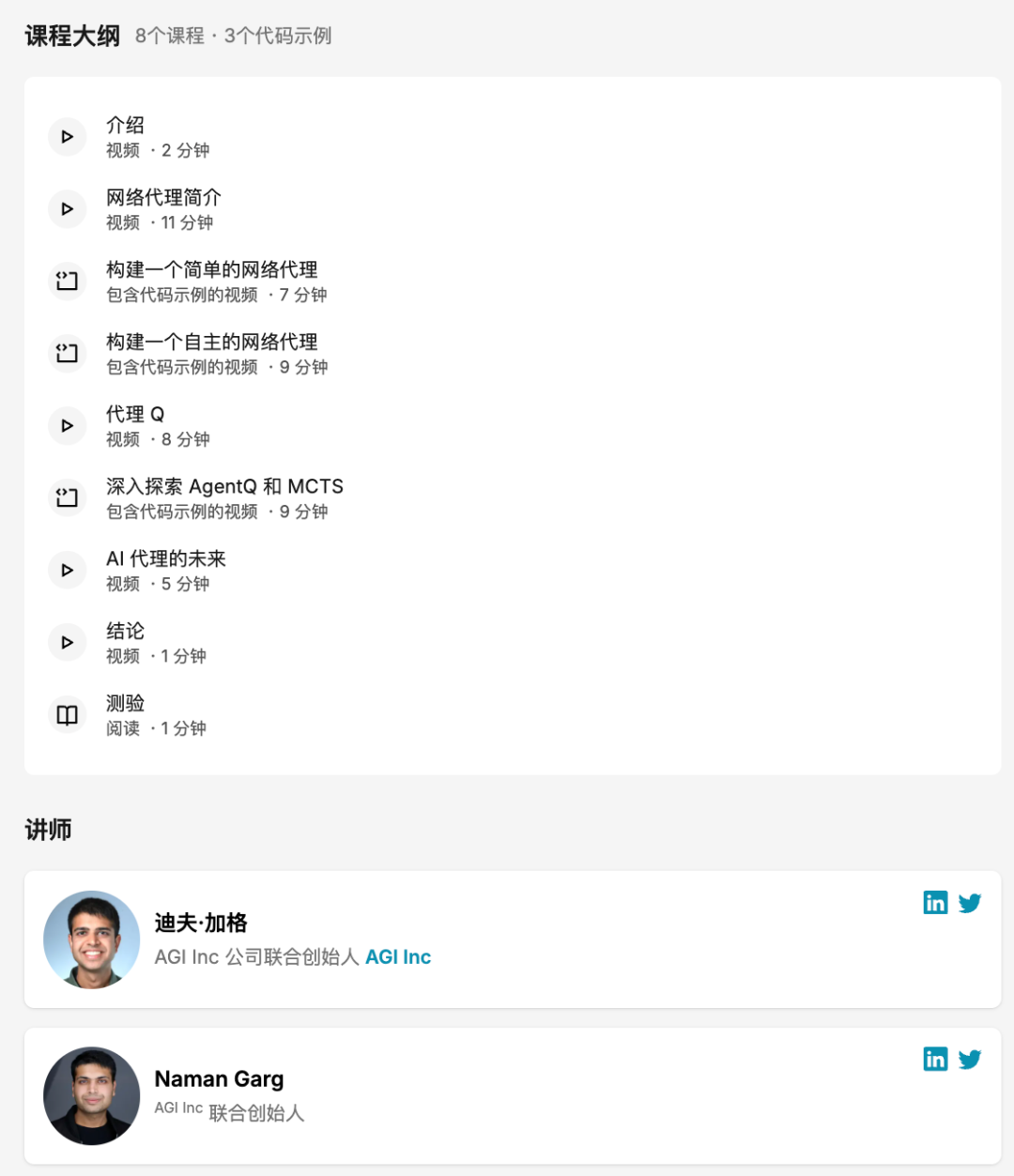Click book icon beside 测验 quiz
Screen dimensions: 1014x1176
tap(67, 715)
